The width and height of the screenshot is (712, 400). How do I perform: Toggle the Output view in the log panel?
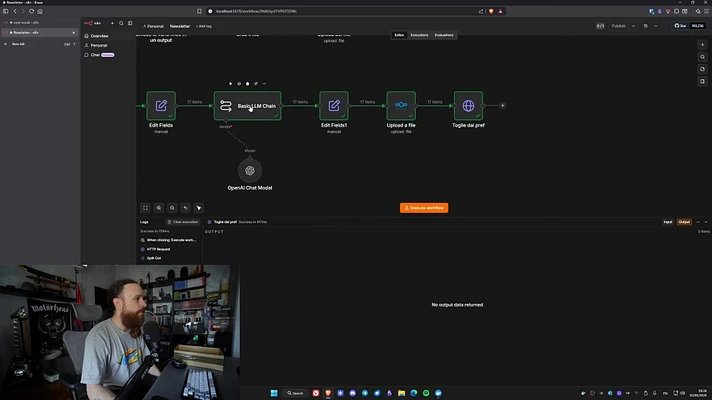point(684,222)
